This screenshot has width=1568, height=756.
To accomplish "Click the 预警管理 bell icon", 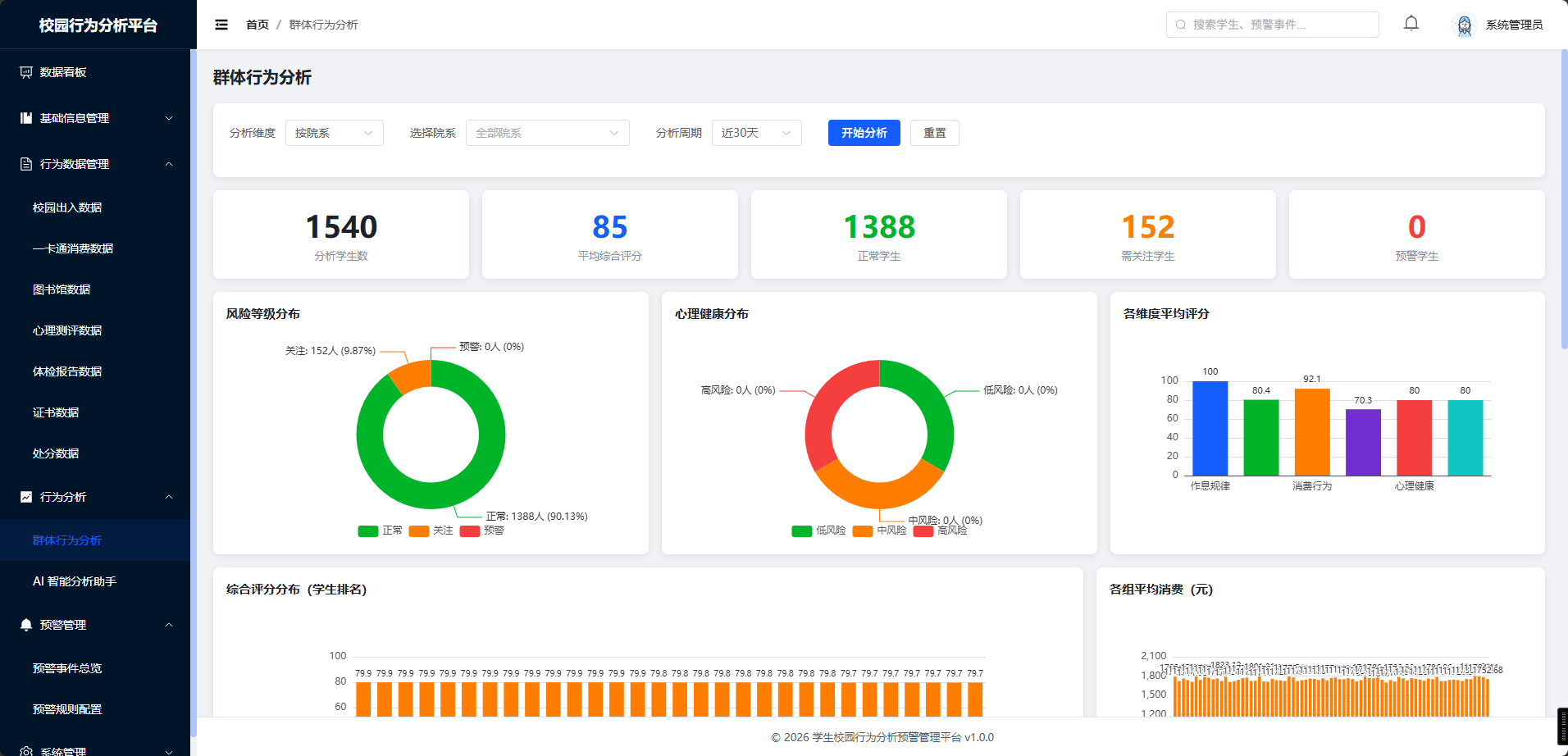I will [26, 625].
